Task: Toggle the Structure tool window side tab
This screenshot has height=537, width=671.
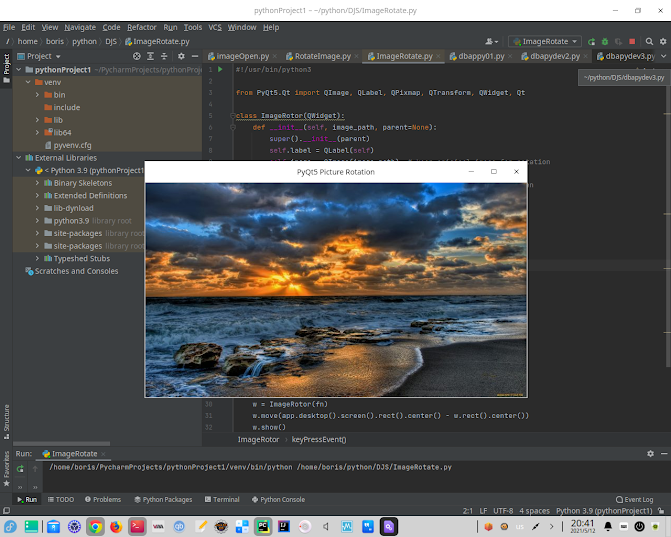Action: pyautogui.click(x=6, y=418)
